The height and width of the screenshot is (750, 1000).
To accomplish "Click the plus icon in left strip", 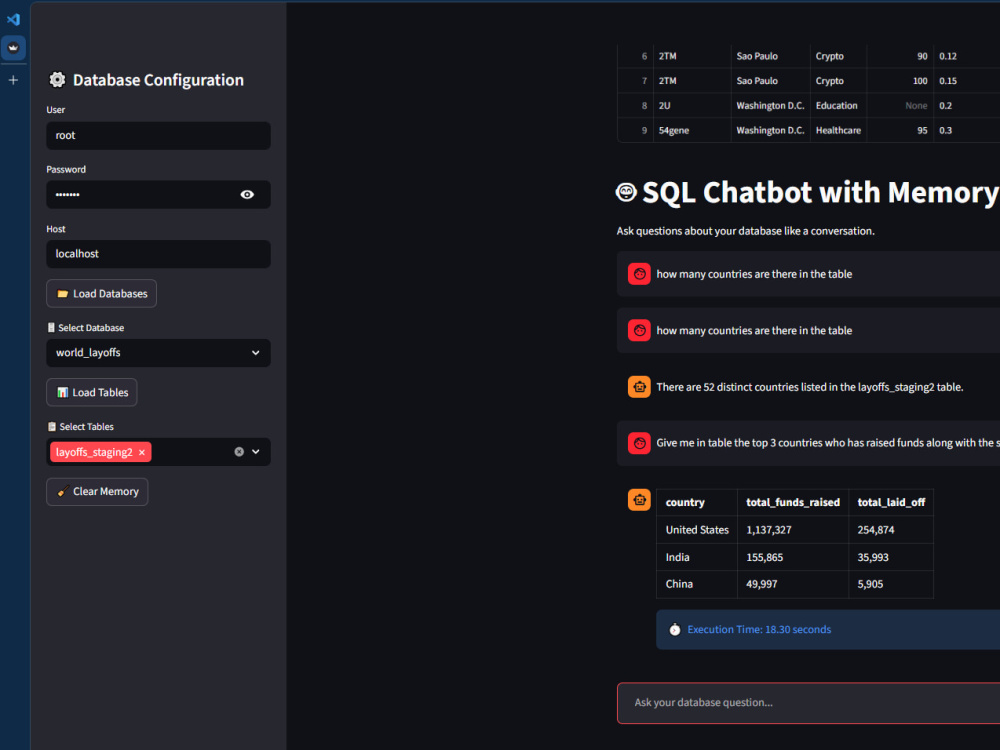I will pyautogui.click(x=13, y=80).
